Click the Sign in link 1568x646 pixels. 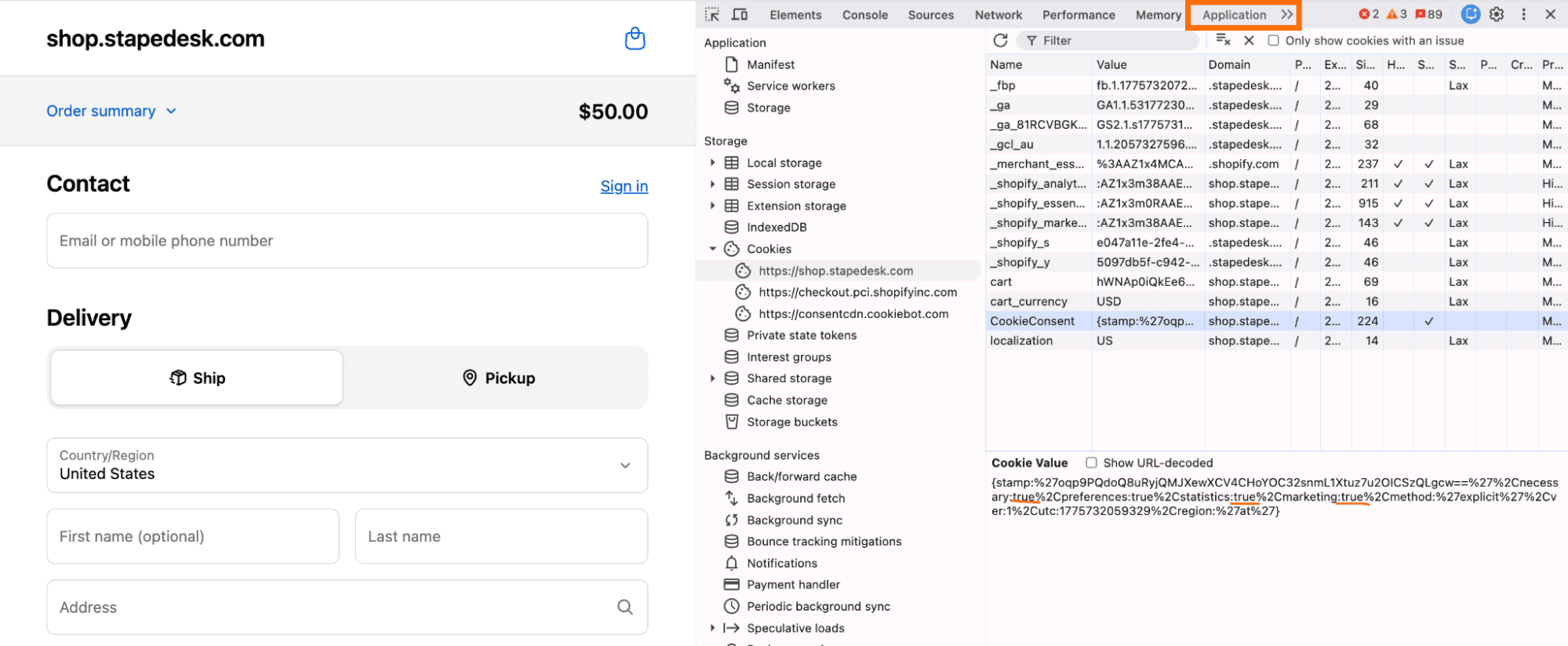[624, 186]
